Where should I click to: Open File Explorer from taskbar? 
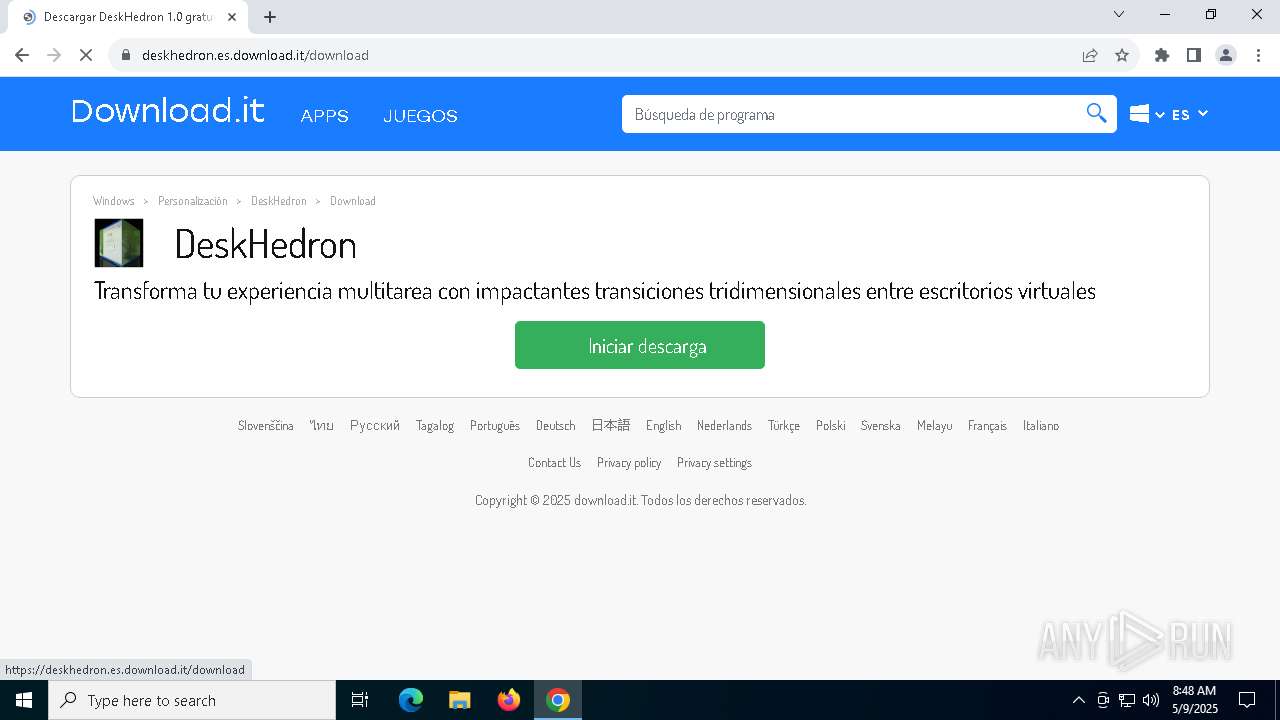coord(459,700)
